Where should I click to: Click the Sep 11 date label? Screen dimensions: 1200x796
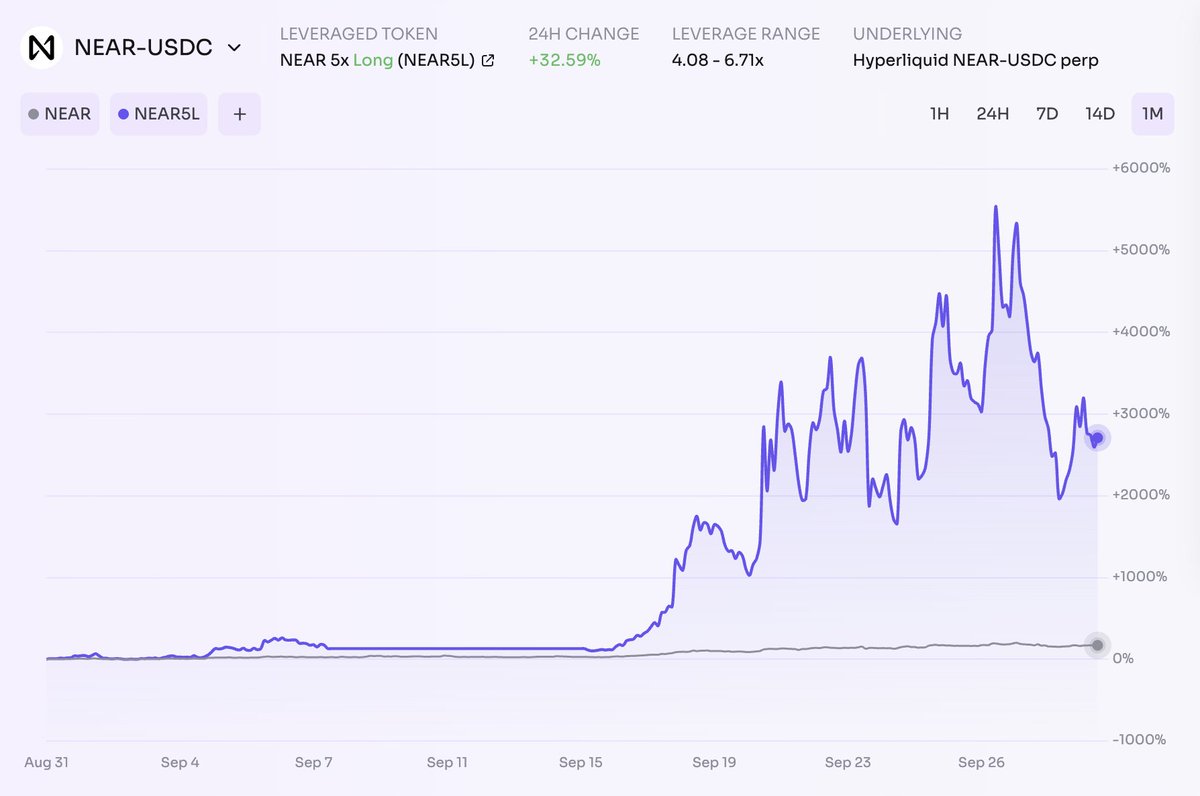pyautogui.click(x=447, y=762)
